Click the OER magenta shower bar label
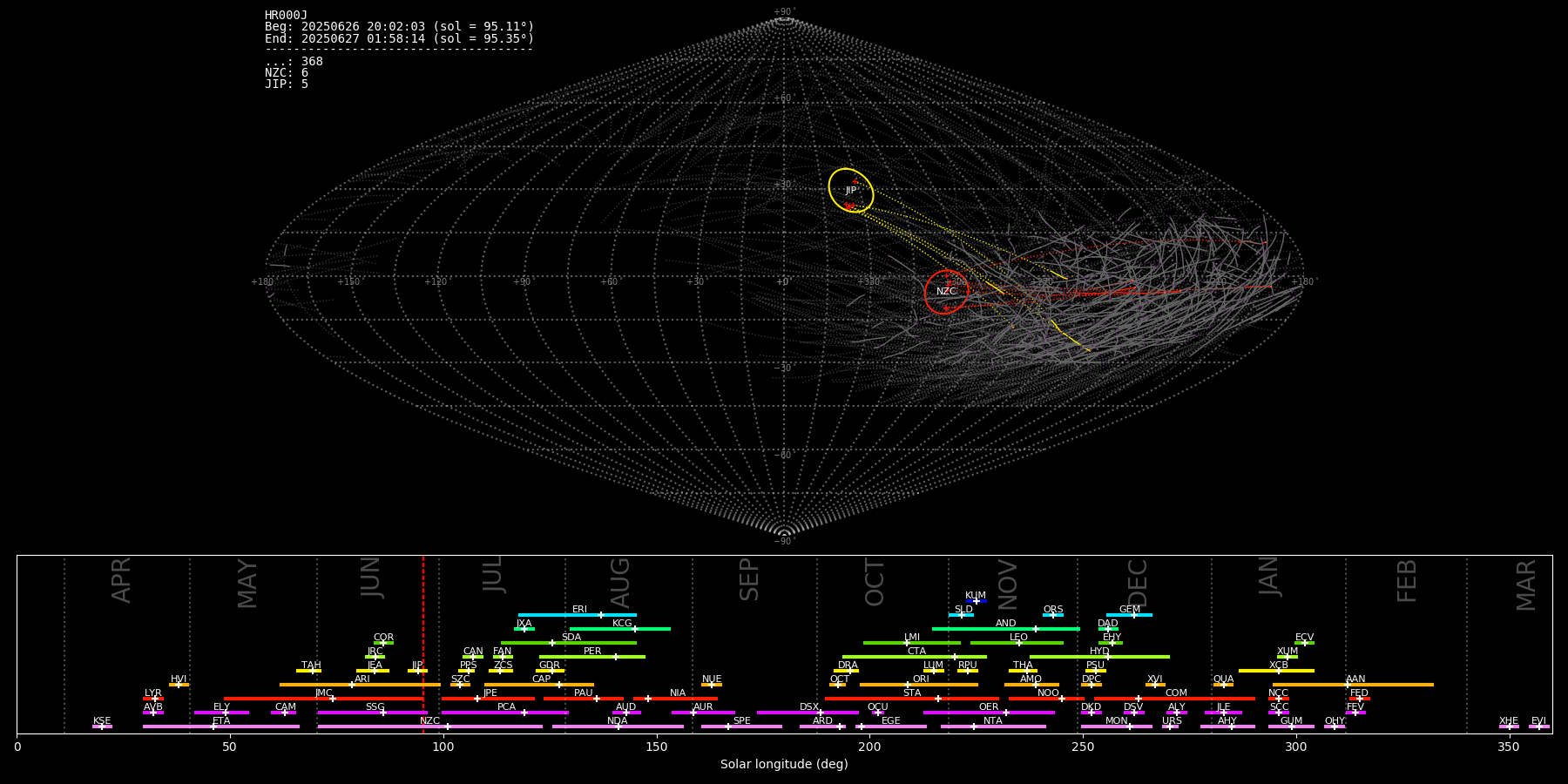Image resolution: width=1568 pixels, height=784 pixels. click(x=989, y=707)
